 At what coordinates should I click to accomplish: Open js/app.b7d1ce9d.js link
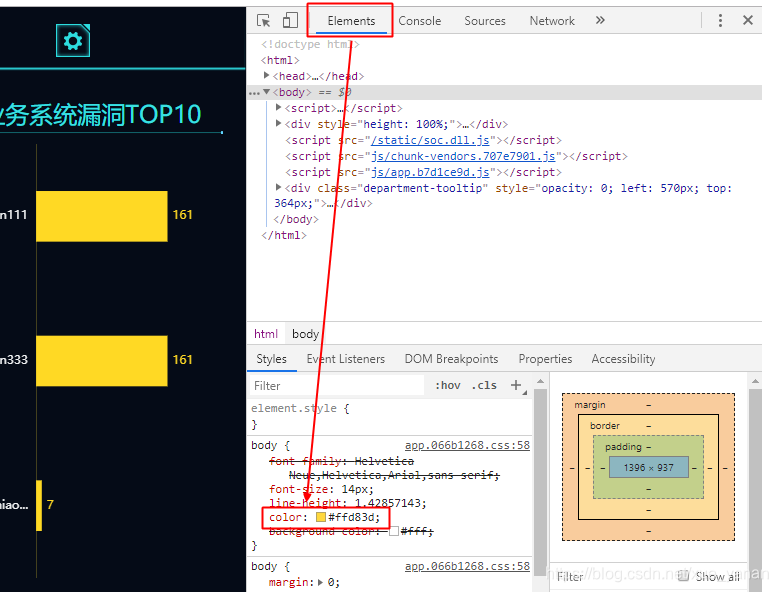(430, 172)
